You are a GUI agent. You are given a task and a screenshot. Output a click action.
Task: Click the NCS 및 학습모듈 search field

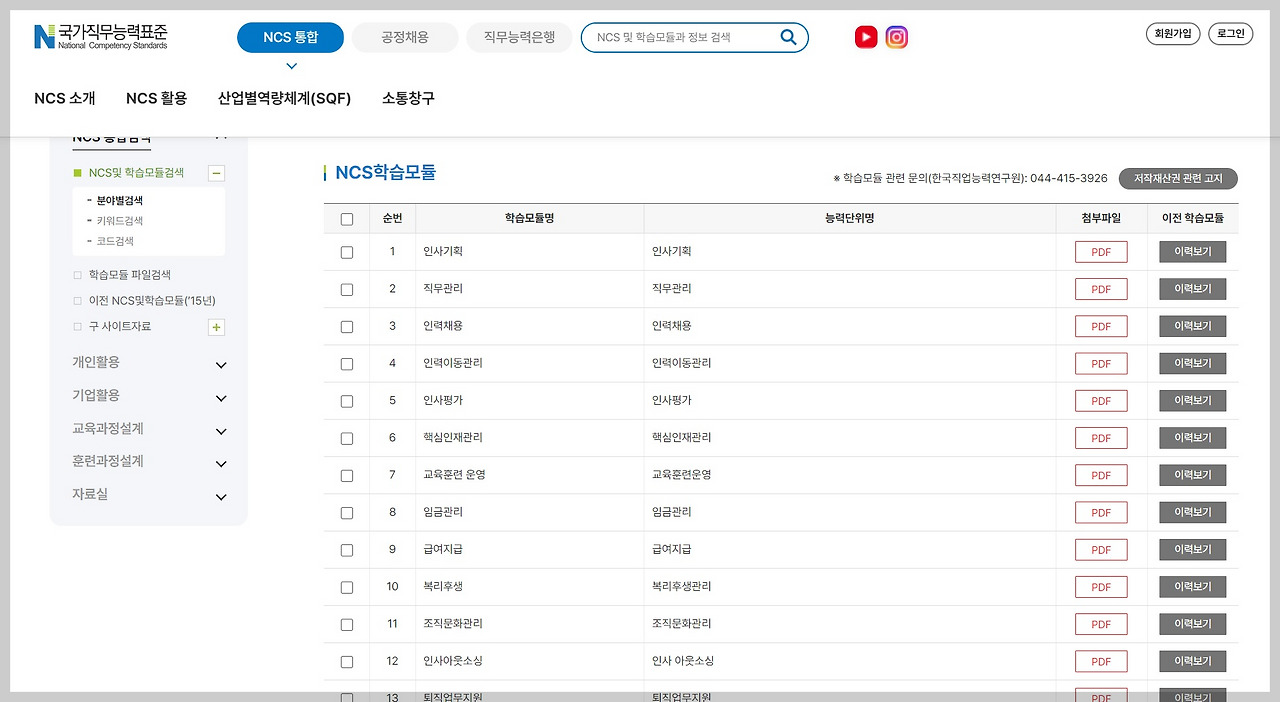680,37
